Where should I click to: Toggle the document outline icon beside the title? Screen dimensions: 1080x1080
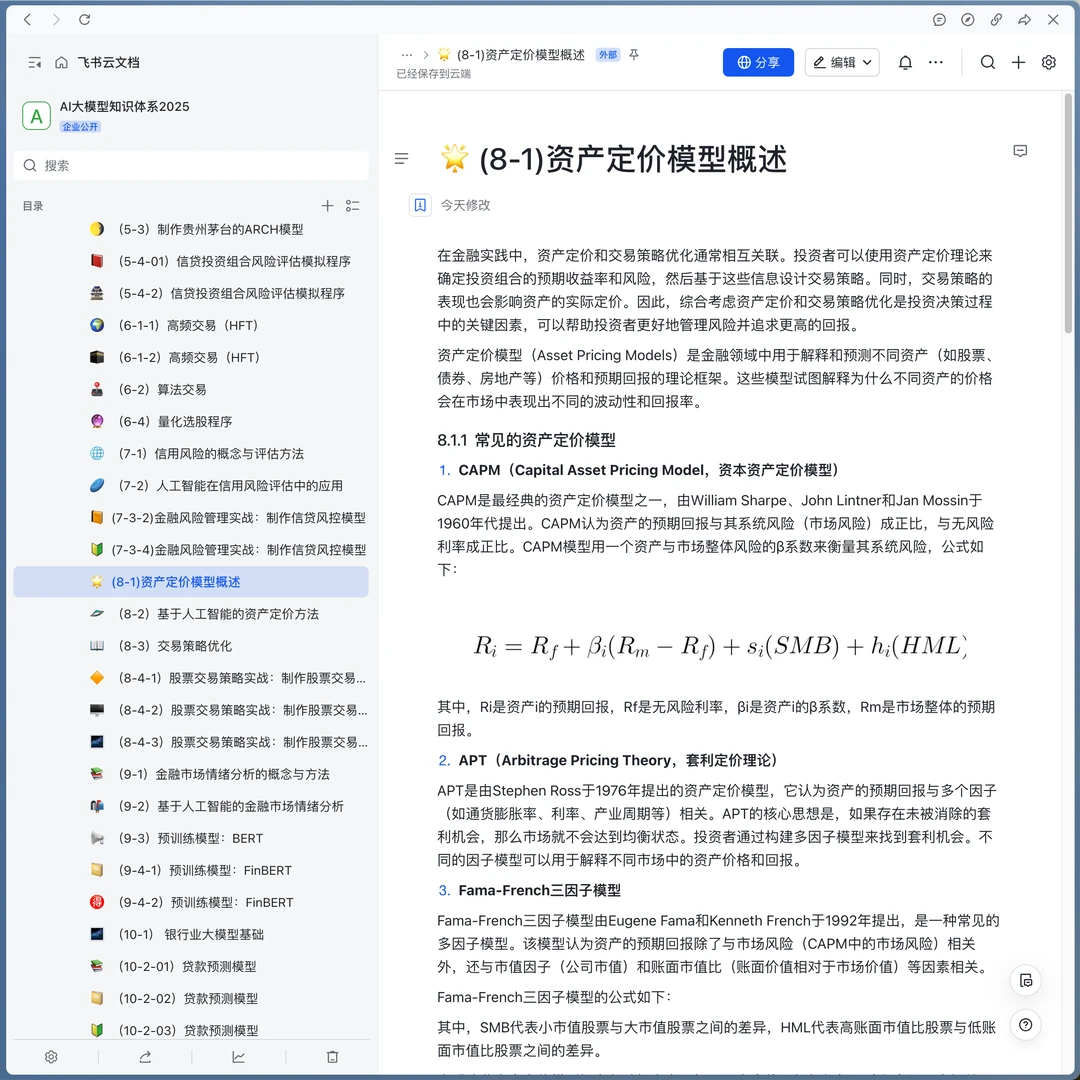tap(401, 158)
